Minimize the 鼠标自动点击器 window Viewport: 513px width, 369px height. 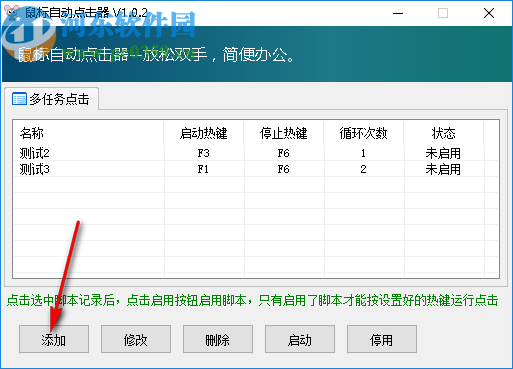398,13
